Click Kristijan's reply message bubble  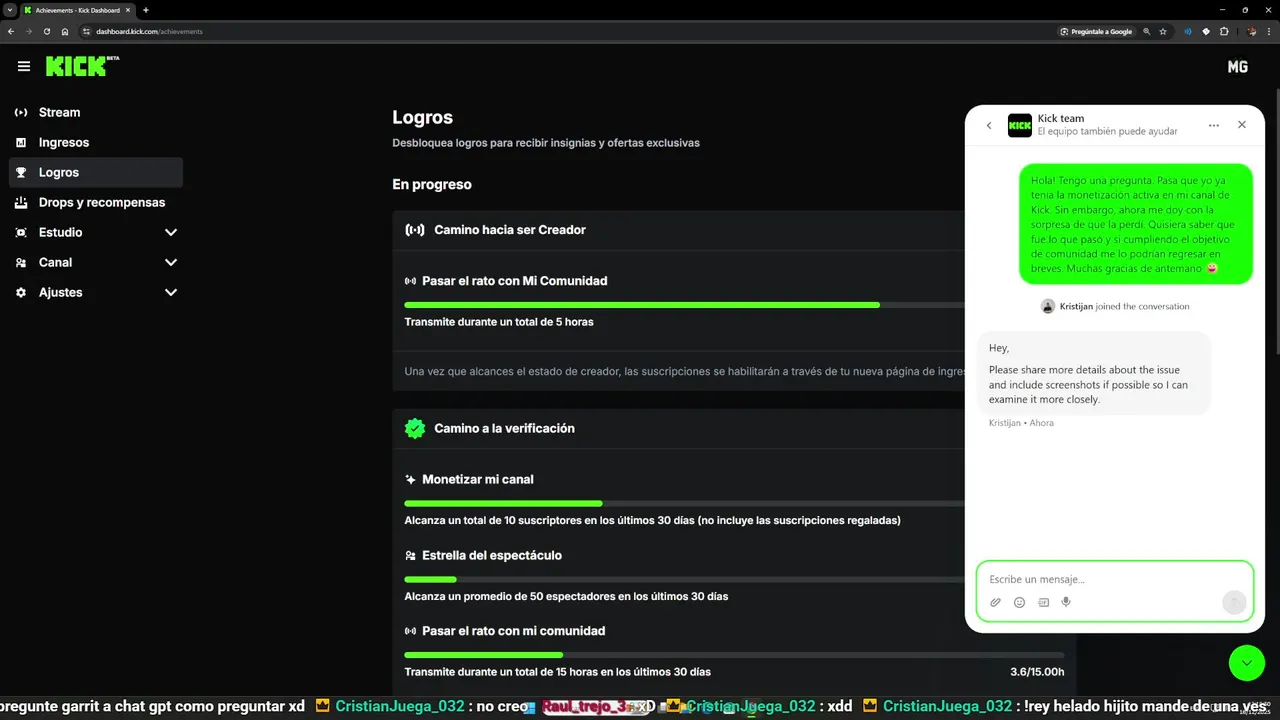[x=1094, y=373]
